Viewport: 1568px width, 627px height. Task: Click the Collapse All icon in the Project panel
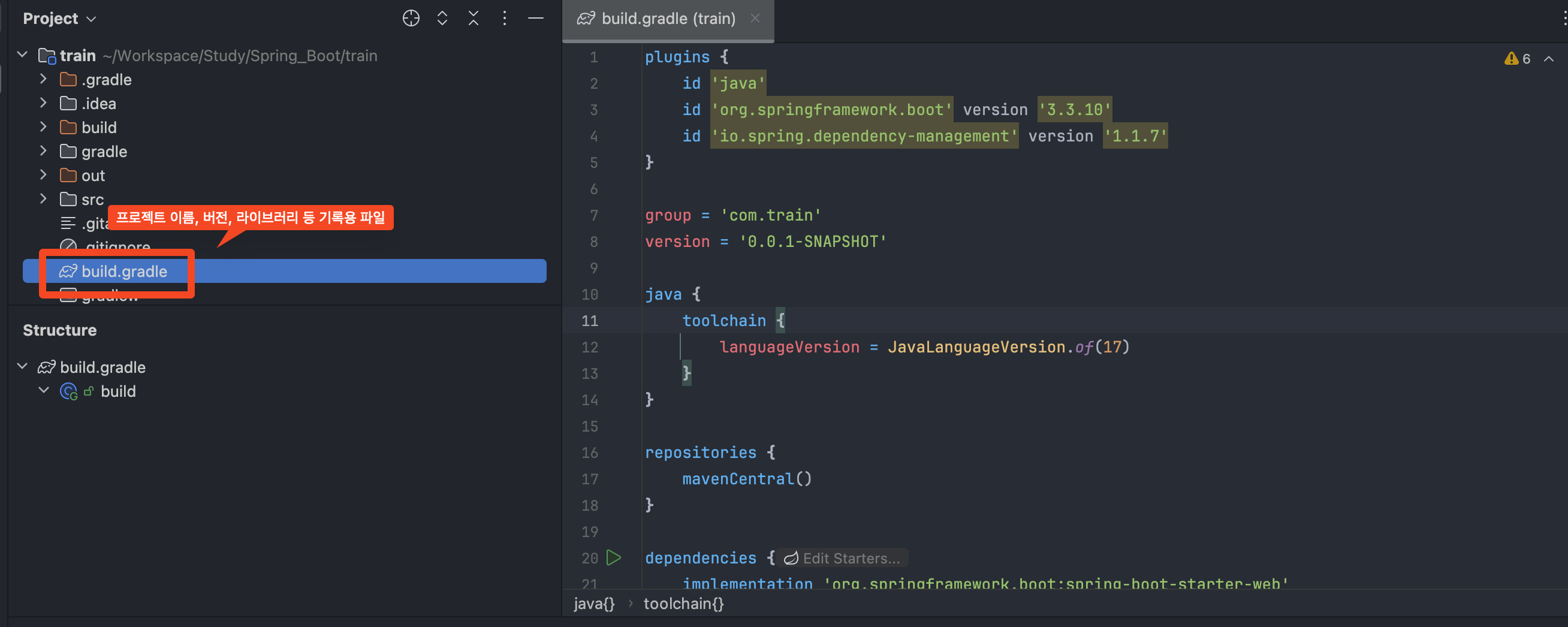[474, 18]
